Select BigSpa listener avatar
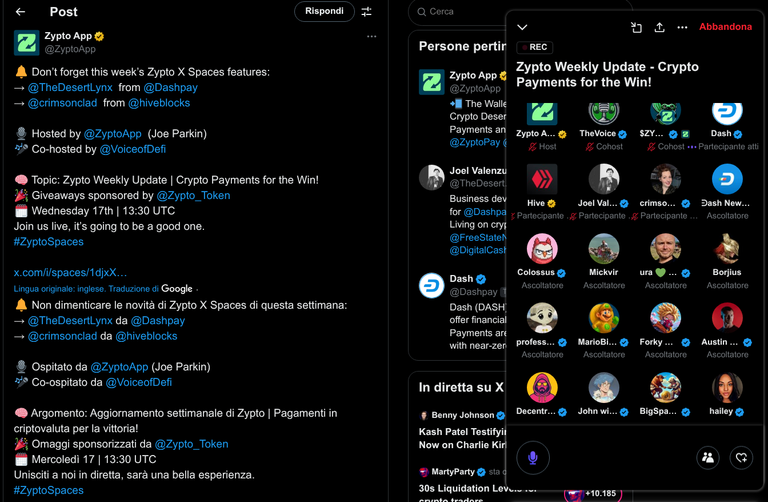The height and width of the screenshot is (502, 768). [x=665, y=387]
